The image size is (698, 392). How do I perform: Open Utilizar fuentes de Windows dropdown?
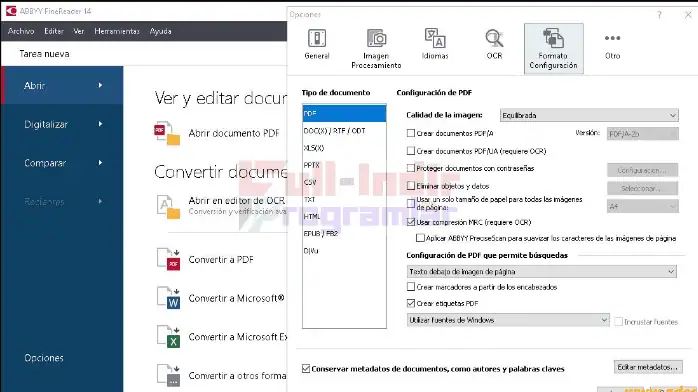[x=507, y=320]
